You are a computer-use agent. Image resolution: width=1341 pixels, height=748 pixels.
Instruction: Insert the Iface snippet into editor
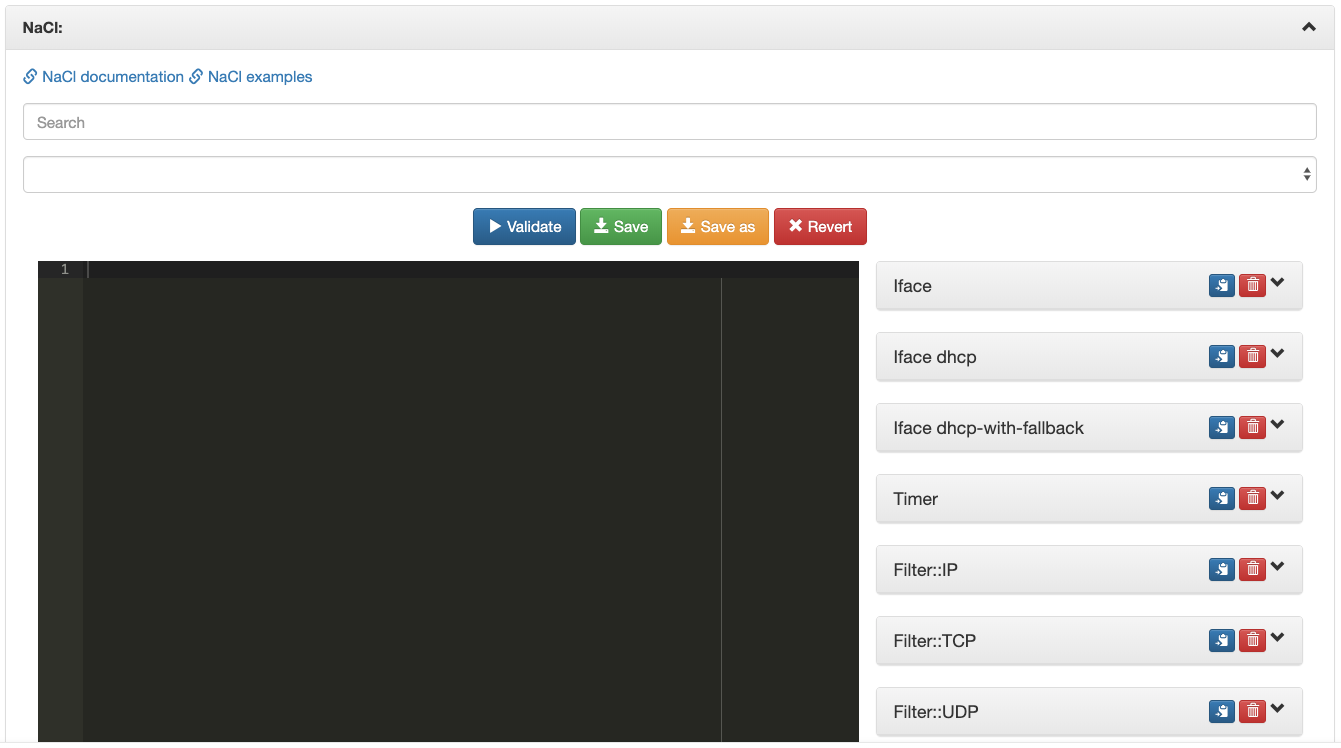pyautogui.click(x=1222, y=285)
